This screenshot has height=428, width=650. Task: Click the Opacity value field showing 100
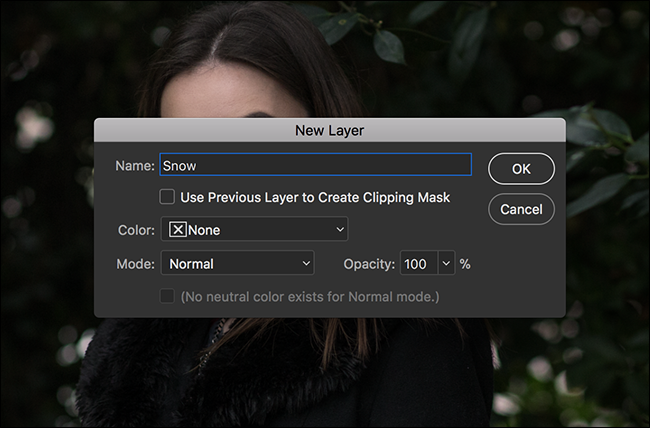point(419,263)
